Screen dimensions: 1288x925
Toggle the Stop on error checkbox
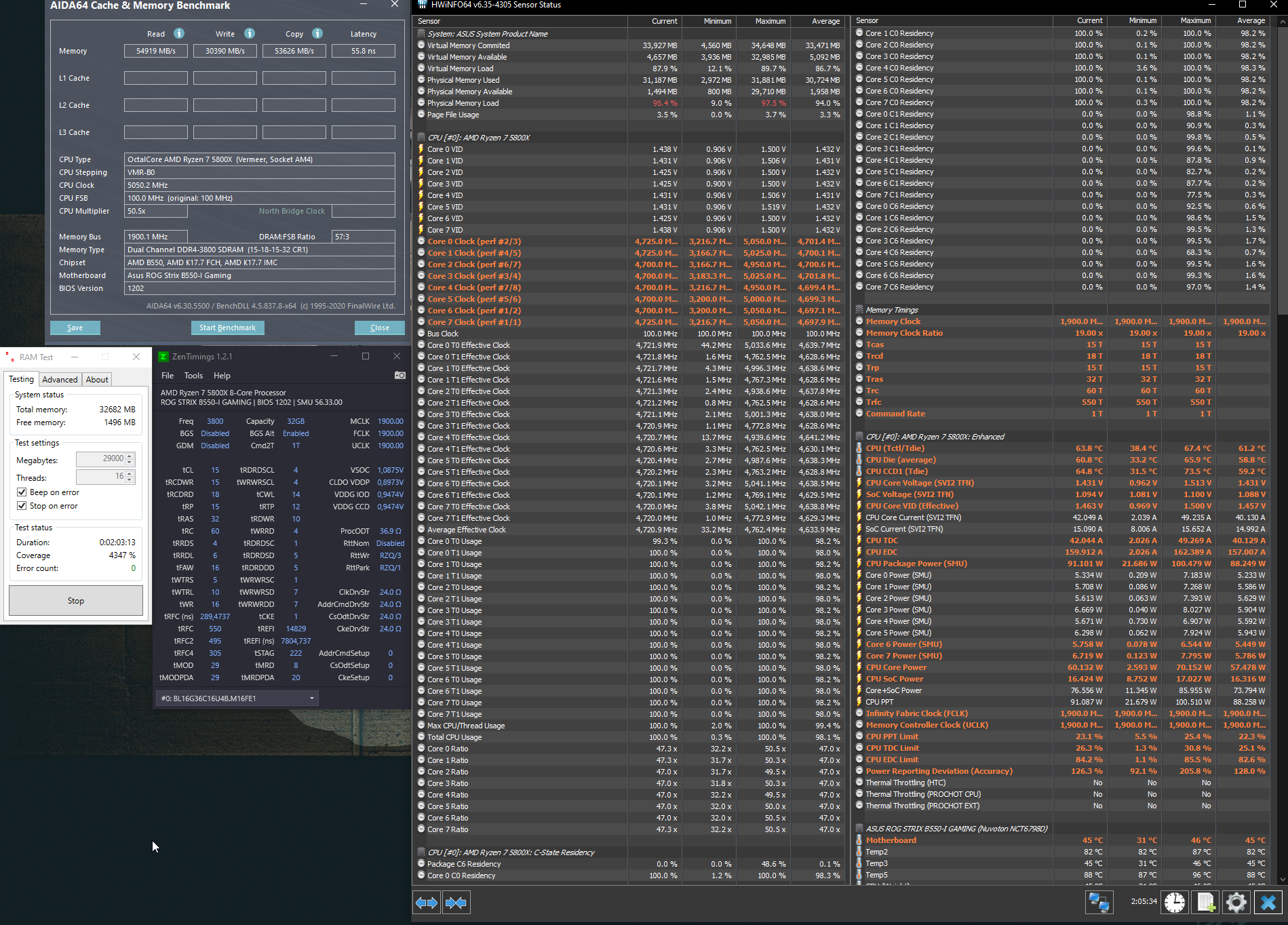pos(22,506)
